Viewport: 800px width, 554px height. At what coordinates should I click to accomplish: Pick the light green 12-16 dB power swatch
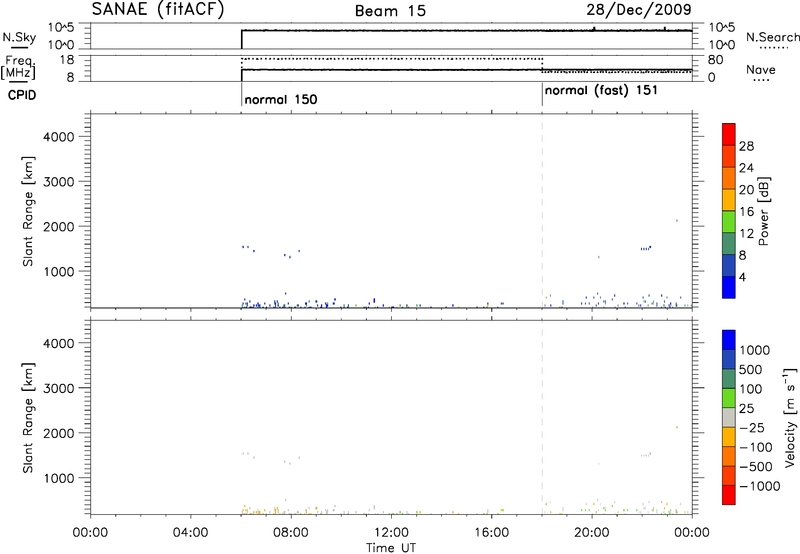click(729, 222)
